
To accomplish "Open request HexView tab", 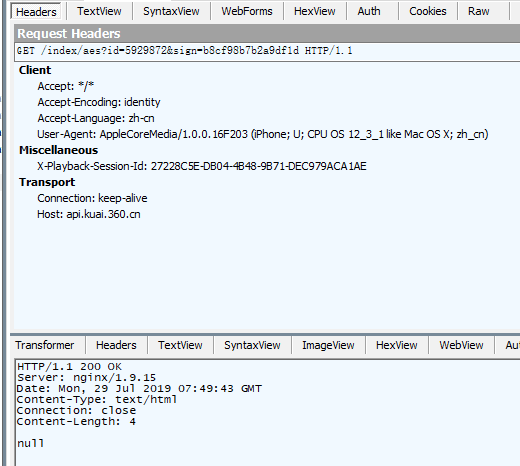I will tap(314, 11).
